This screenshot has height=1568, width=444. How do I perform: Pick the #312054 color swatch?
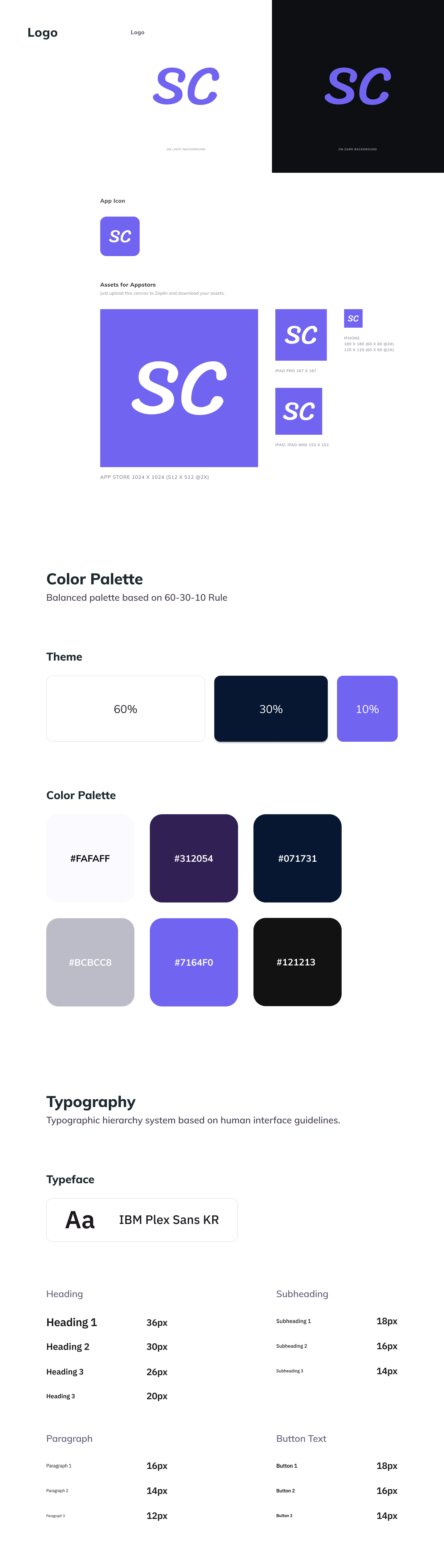click(x=193, y=858)
